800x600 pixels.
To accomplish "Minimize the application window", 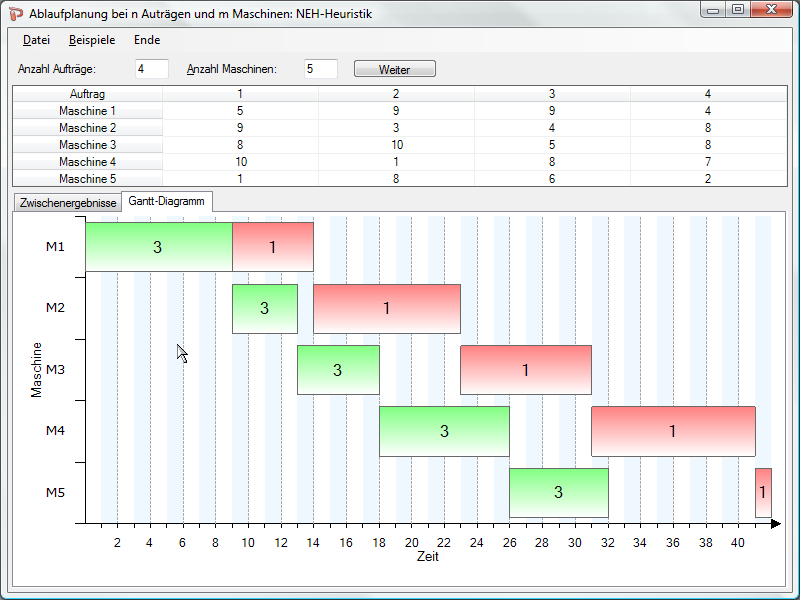I will pyautogui.click(x=713, y=10).
